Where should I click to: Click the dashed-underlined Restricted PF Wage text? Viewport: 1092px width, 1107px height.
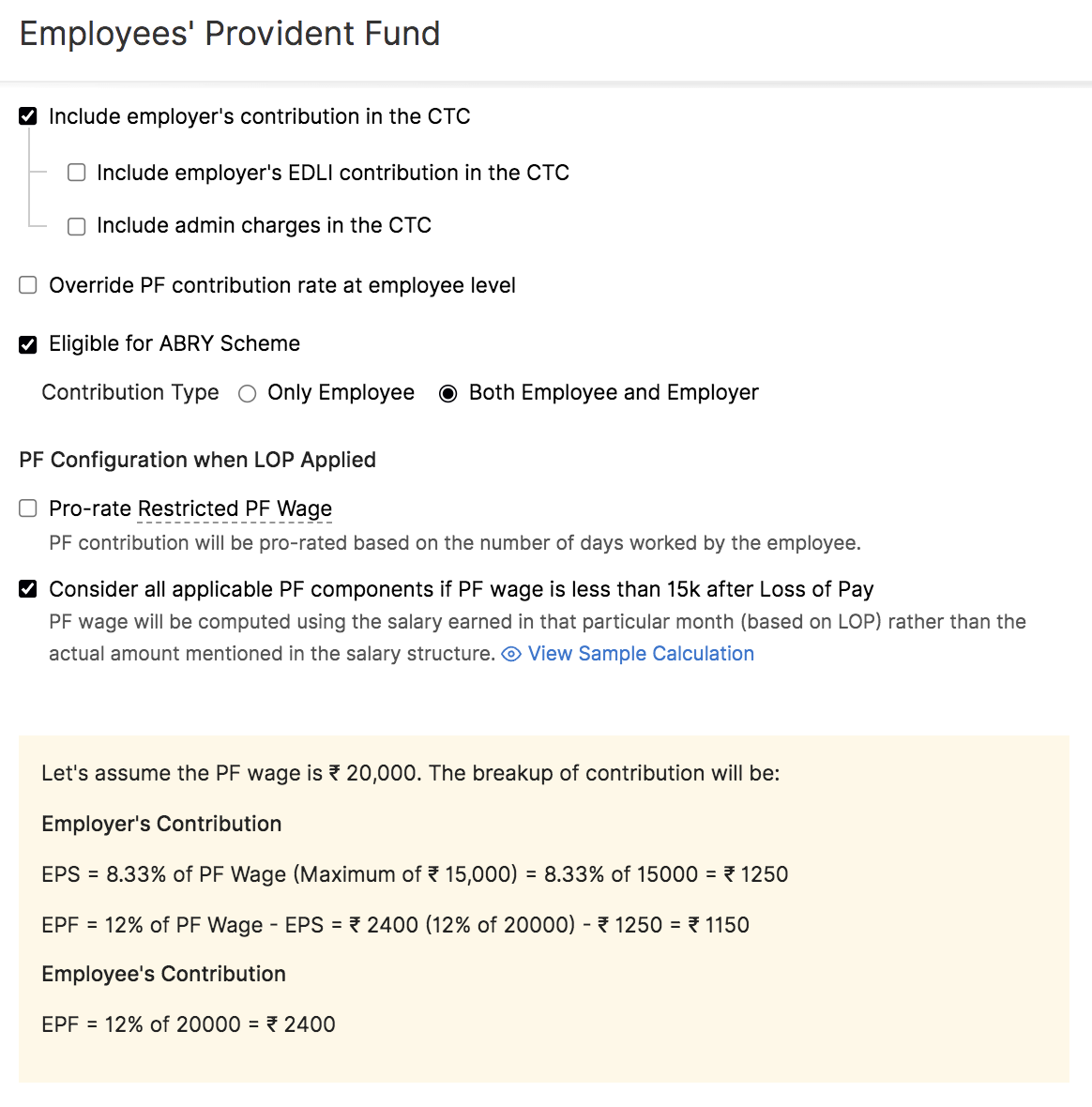pos(235,508)
